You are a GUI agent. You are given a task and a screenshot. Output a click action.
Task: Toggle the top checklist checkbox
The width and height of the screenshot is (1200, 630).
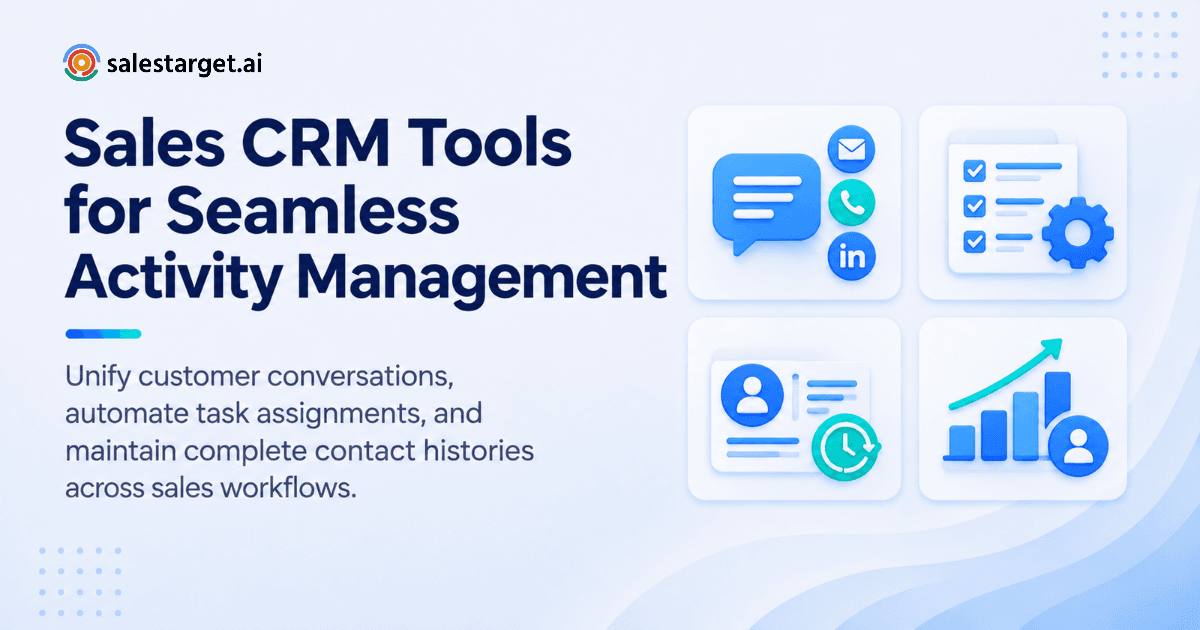[973, 171]
